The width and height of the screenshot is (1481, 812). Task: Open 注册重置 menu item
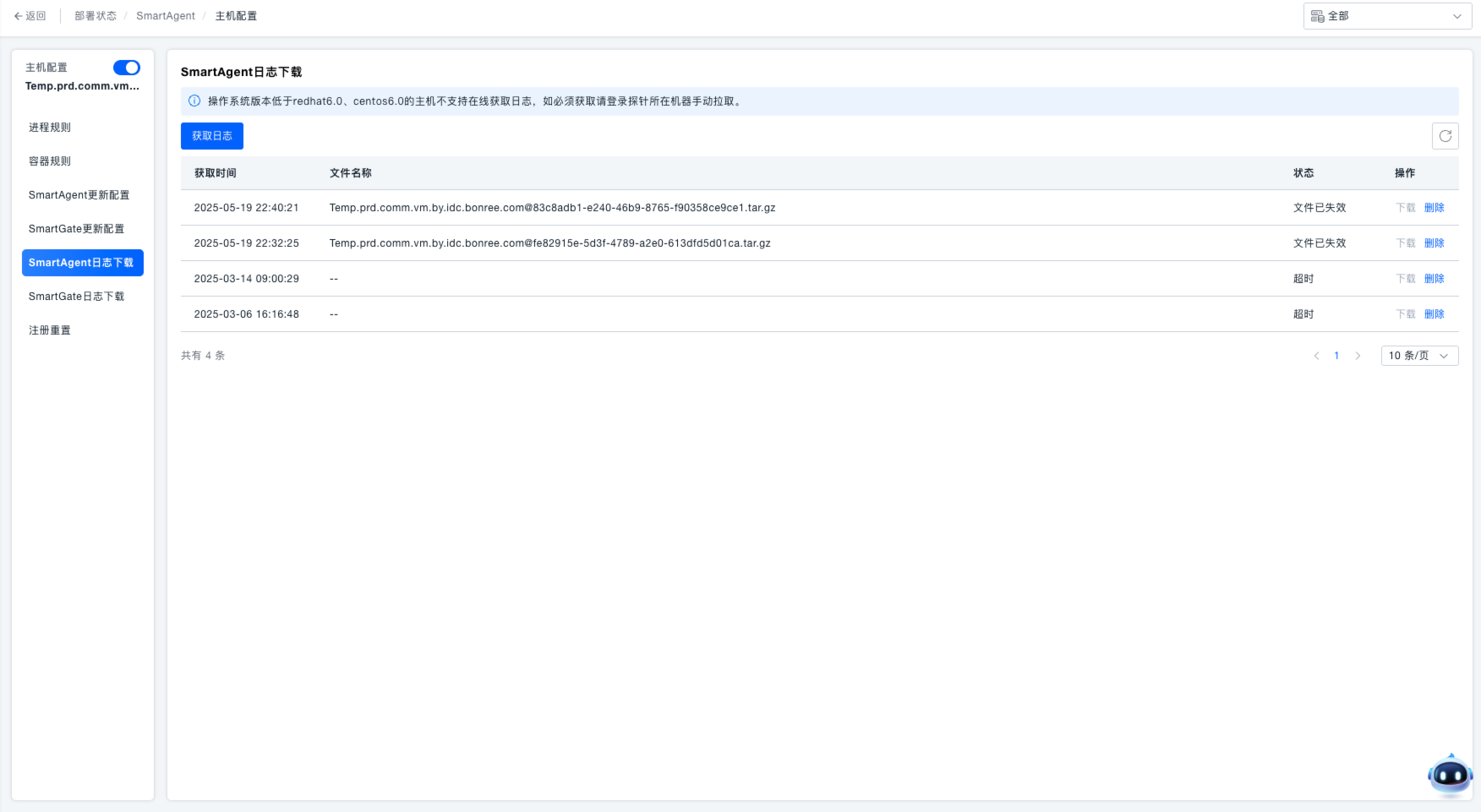click(x=50, y=330)
